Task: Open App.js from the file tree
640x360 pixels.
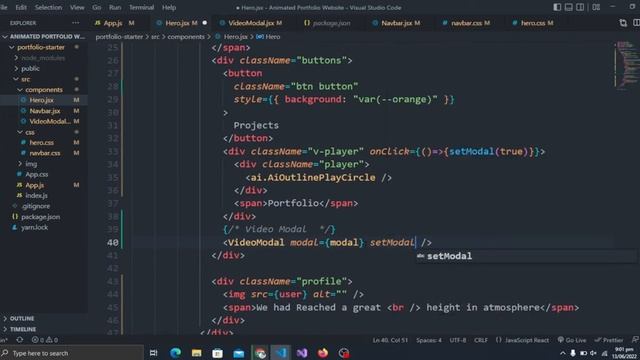Action: (34, 185)
